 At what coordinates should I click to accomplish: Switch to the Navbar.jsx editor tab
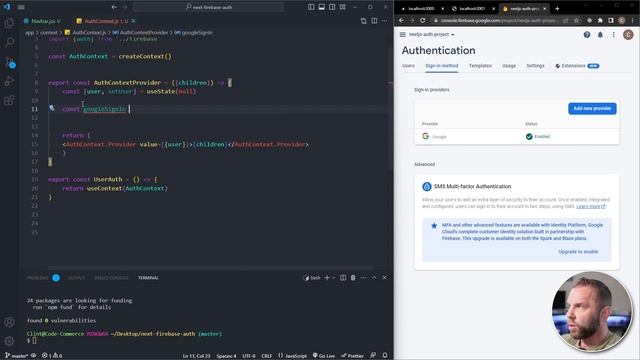[42, 21]
